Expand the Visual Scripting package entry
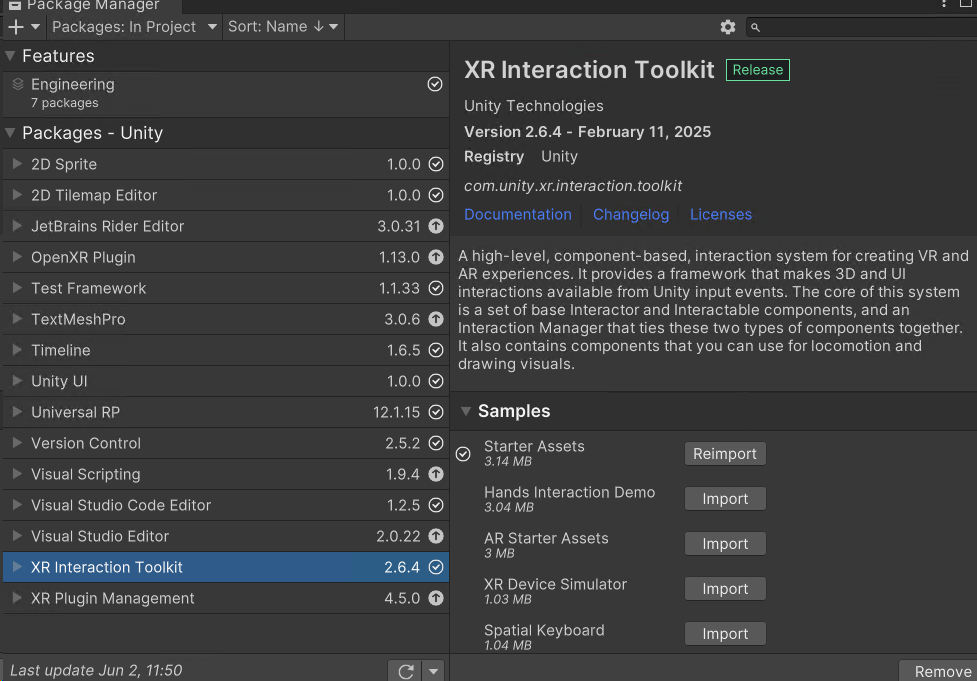 tap(17, 474)
